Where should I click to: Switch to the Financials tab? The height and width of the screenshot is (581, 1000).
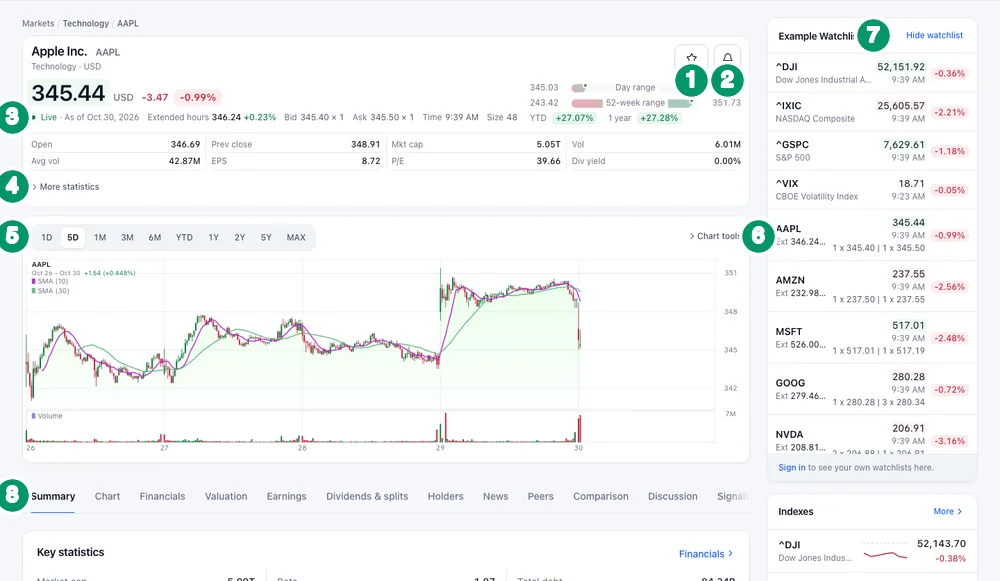[162, 496]
